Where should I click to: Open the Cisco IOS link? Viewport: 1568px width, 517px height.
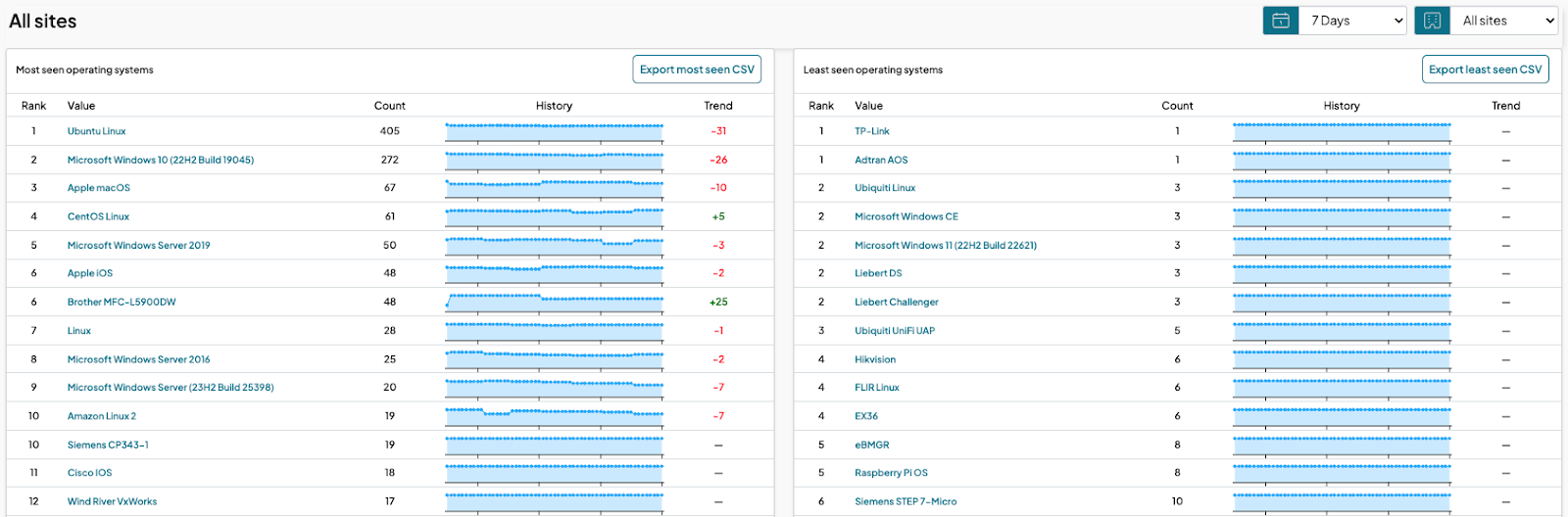point(89,473)
